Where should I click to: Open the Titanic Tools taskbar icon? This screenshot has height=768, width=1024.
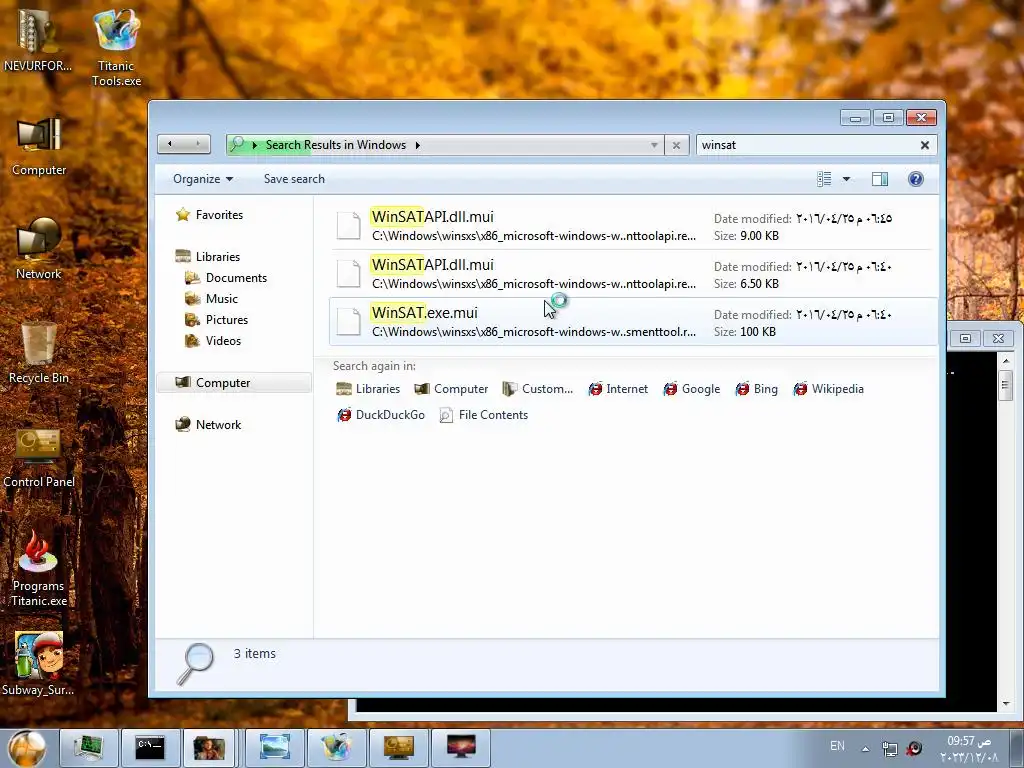[336, 747]
